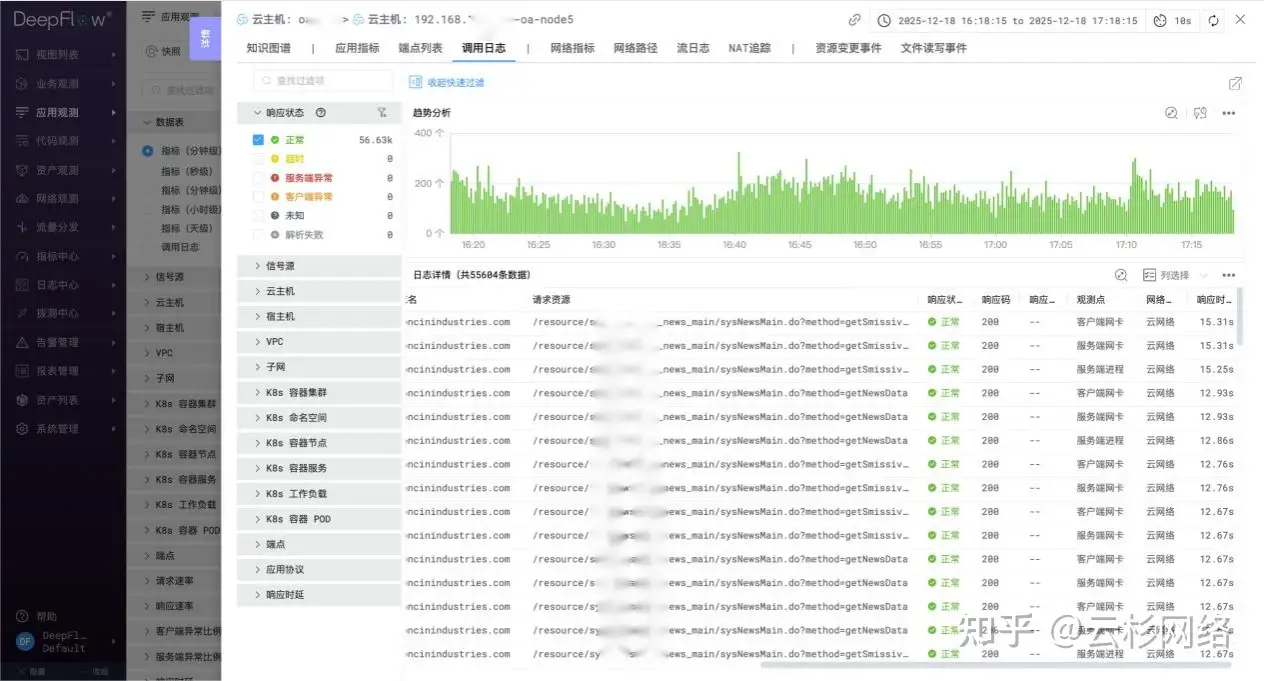Click the chart settings icon beside trend zoom
This screenshot has height=681, width=1264.
tap(1201, 113)
